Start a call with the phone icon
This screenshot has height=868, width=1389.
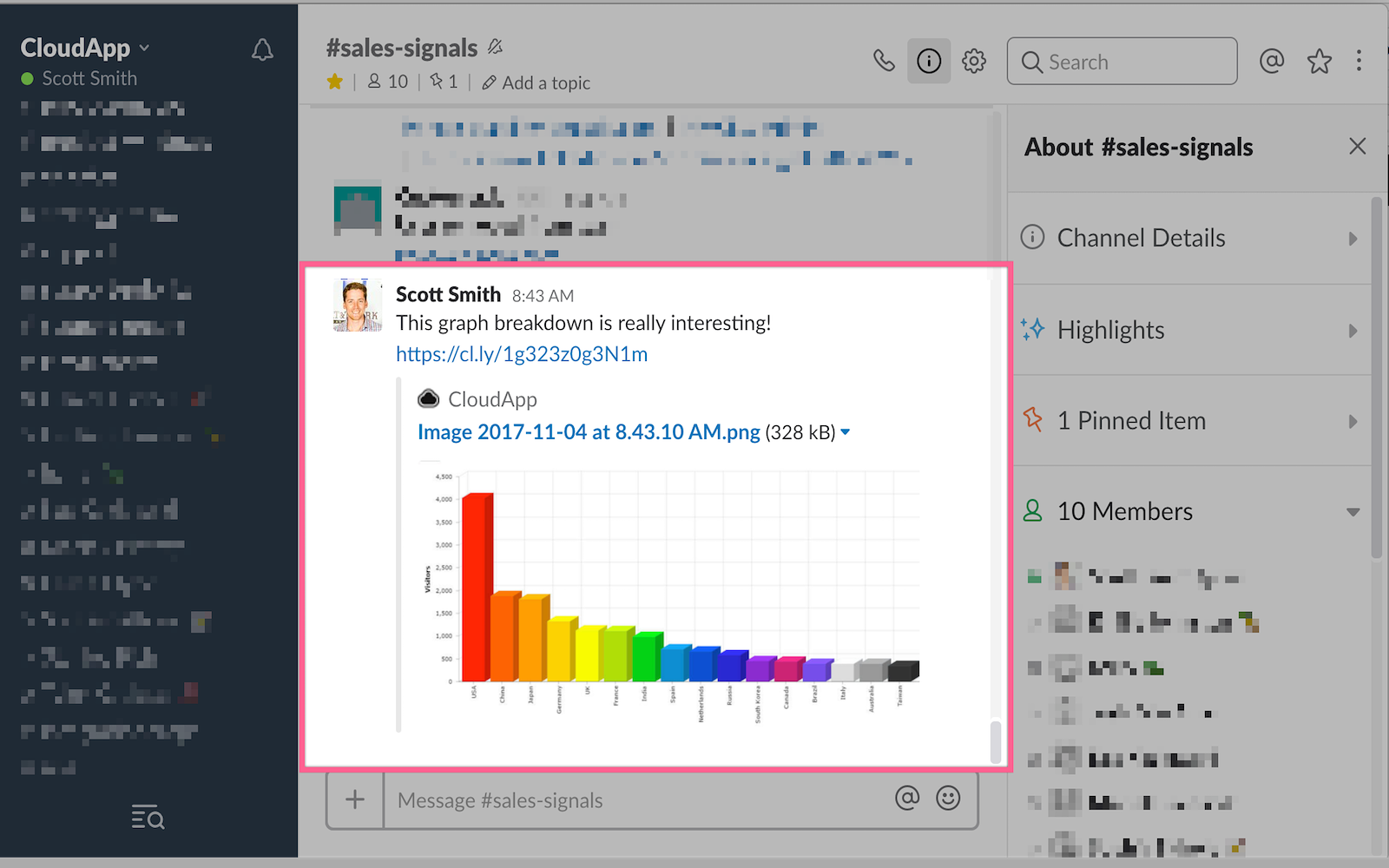tap(884, 61)
